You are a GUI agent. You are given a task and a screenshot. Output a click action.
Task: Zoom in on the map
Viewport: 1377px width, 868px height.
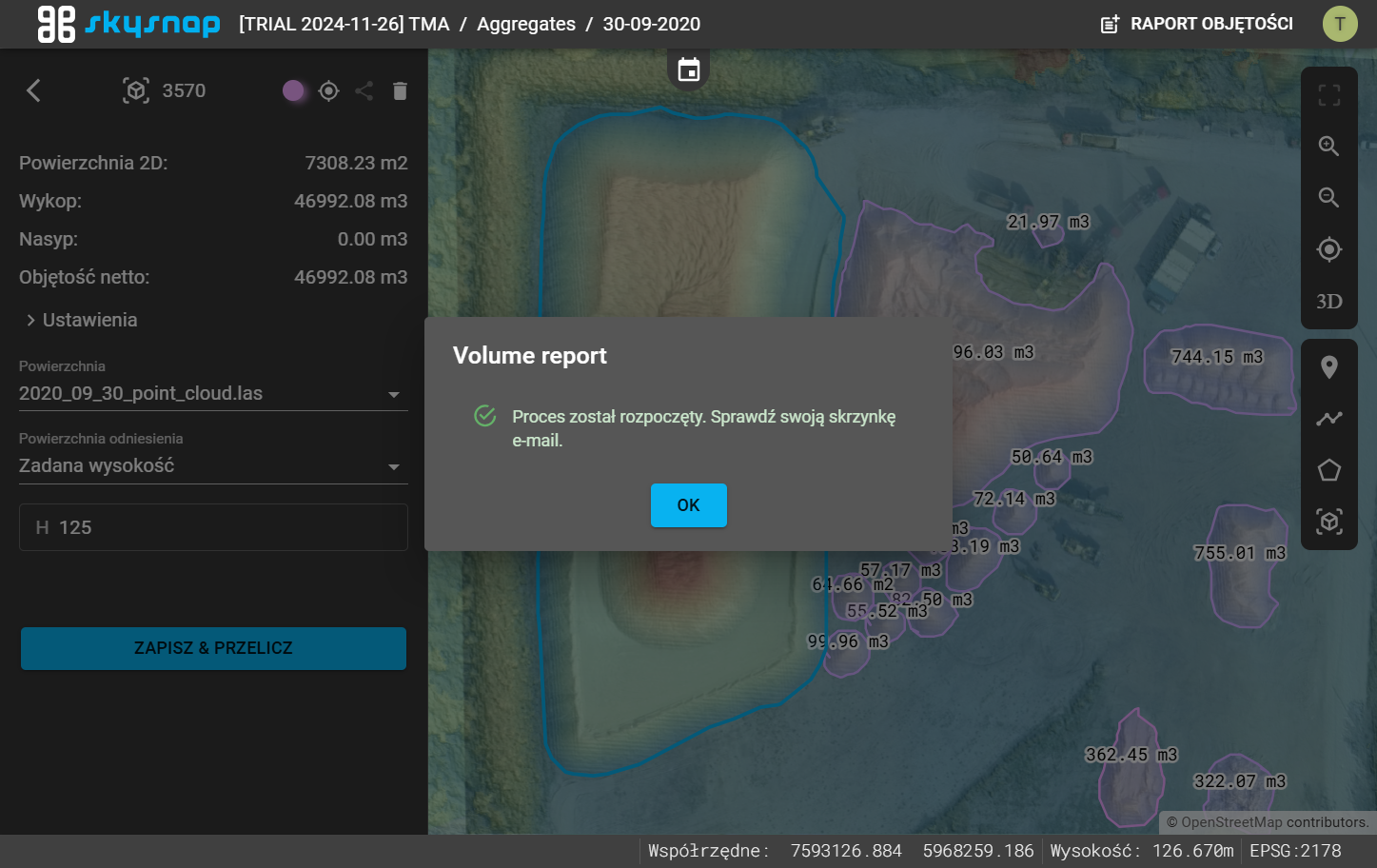click(1329, 146)
